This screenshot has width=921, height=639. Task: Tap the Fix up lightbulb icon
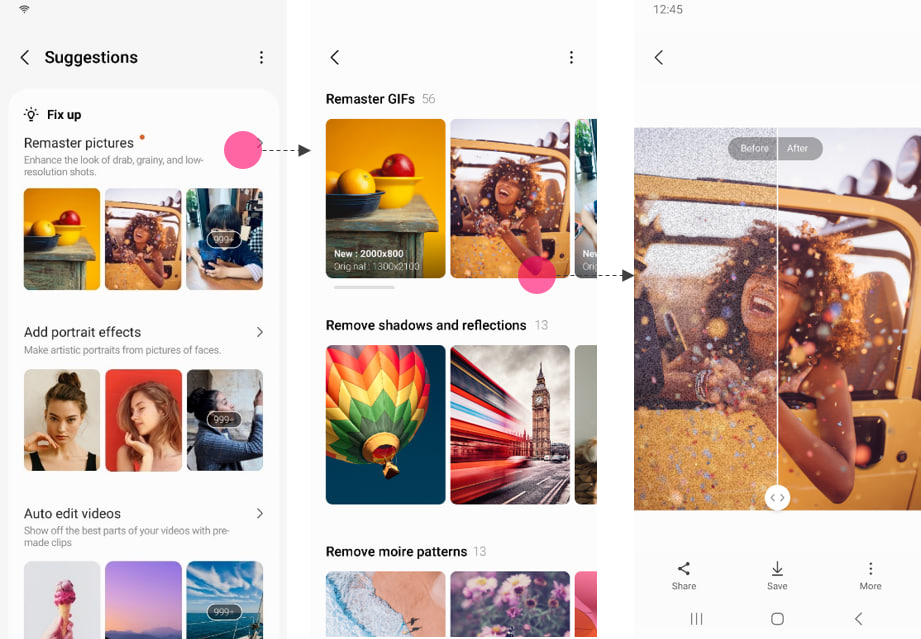[x=31, y=114]
